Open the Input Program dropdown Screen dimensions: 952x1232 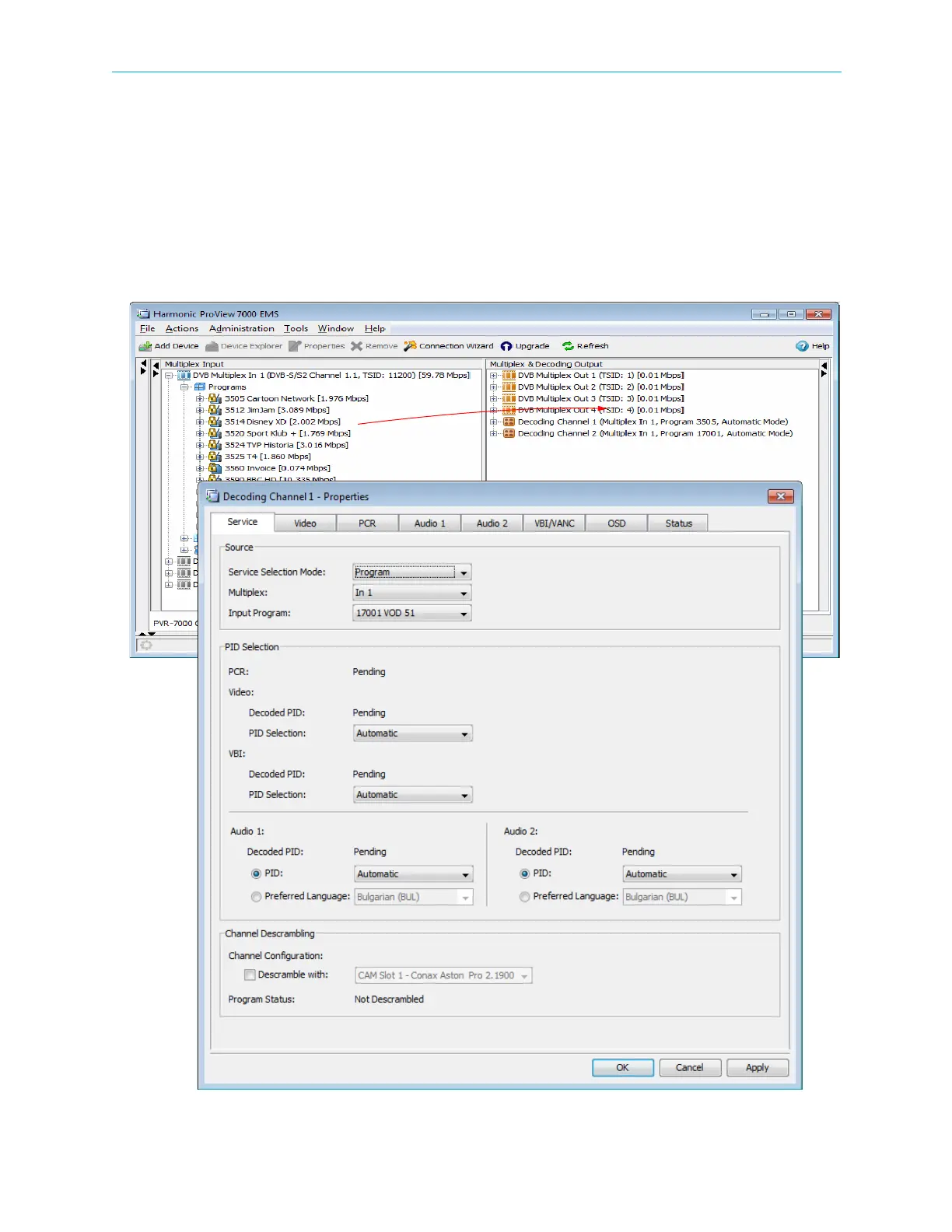tap(412, 613)
